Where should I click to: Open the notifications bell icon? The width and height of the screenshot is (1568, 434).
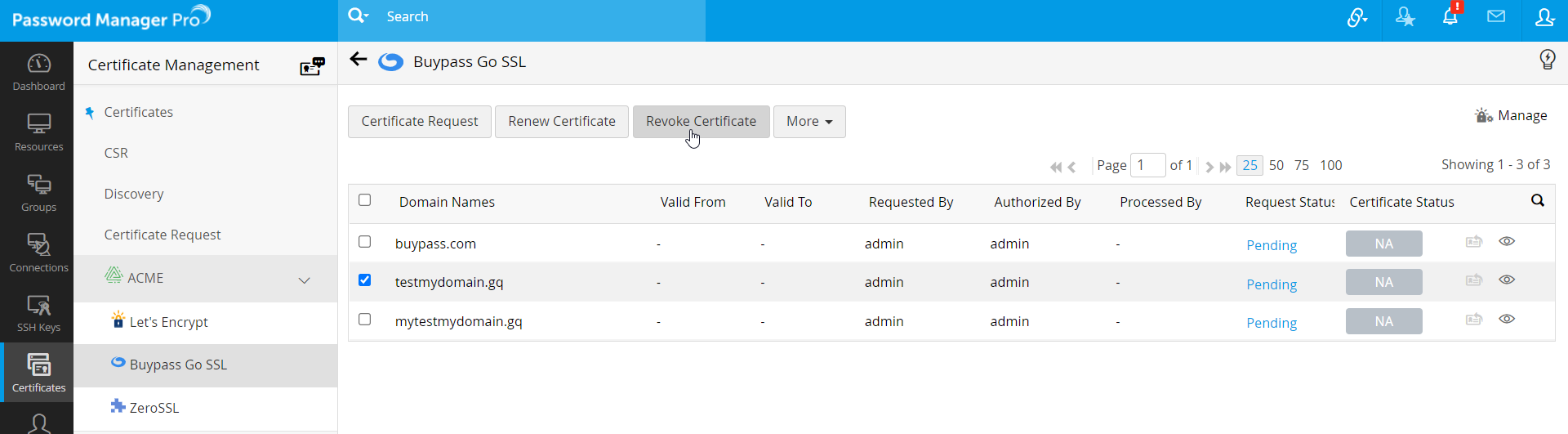pyautogui.click(x=1450, y=17)
